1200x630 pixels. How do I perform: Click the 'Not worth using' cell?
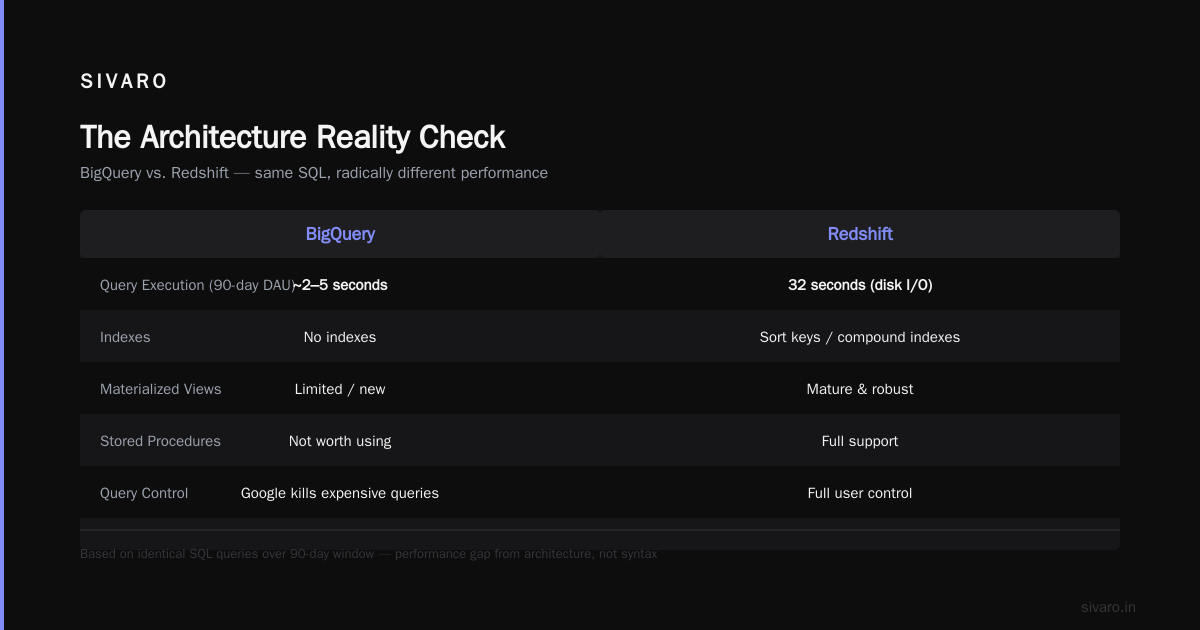pos(340,441)
